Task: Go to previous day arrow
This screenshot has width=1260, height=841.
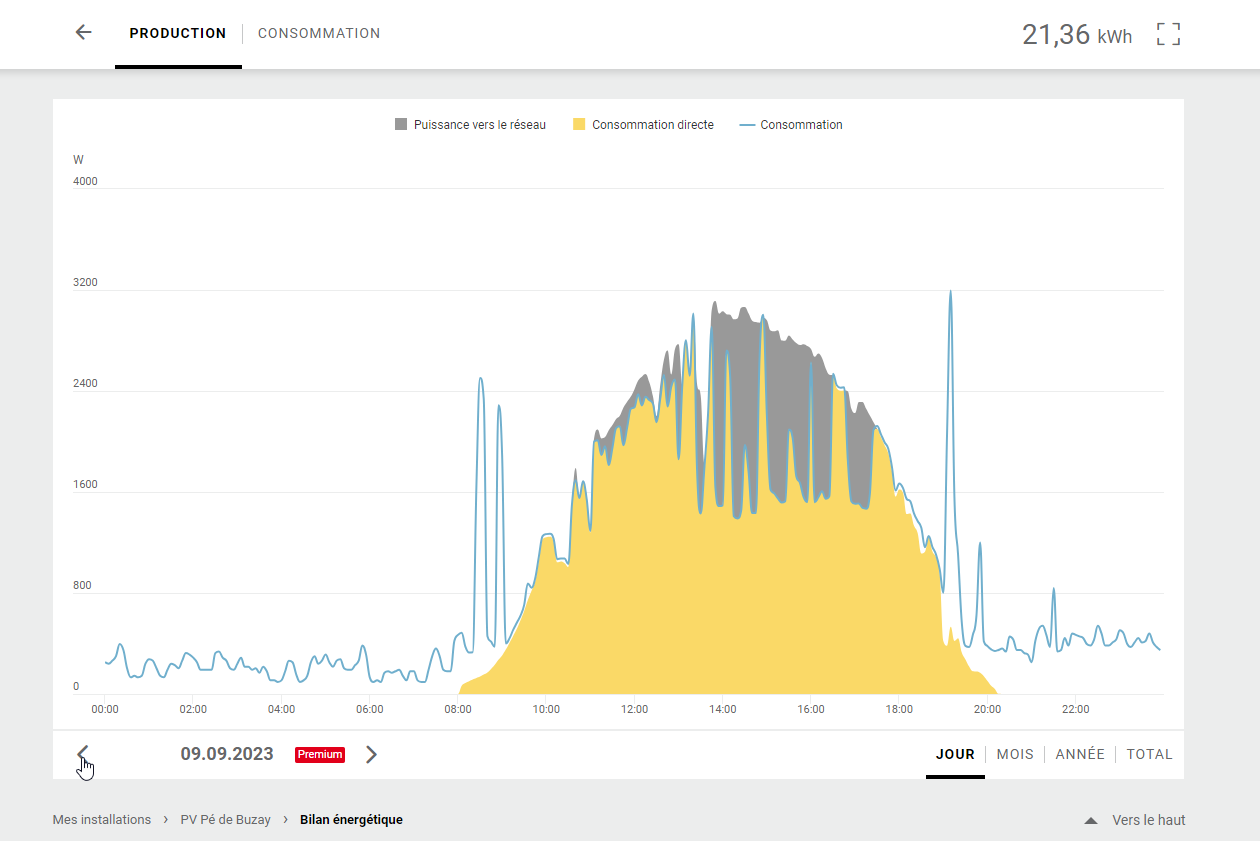Action: [x=83, y=754]
